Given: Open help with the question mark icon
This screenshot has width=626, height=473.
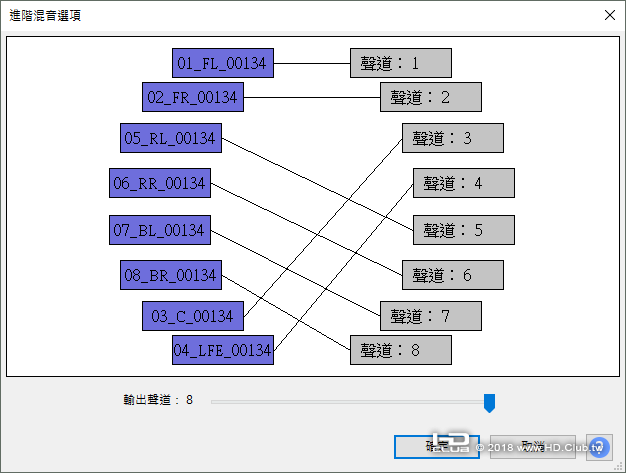Looking at the screenshot, I should point(599,447).
